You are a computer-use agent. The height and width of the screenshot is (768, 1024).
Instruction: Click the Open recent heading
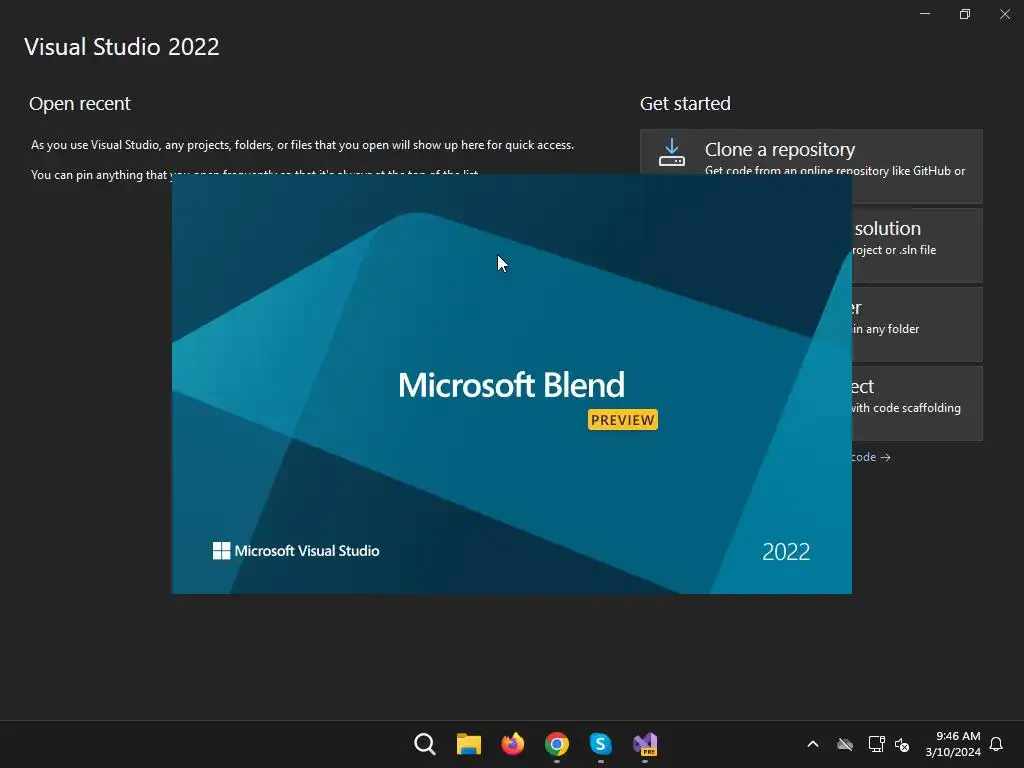[80, 103]
